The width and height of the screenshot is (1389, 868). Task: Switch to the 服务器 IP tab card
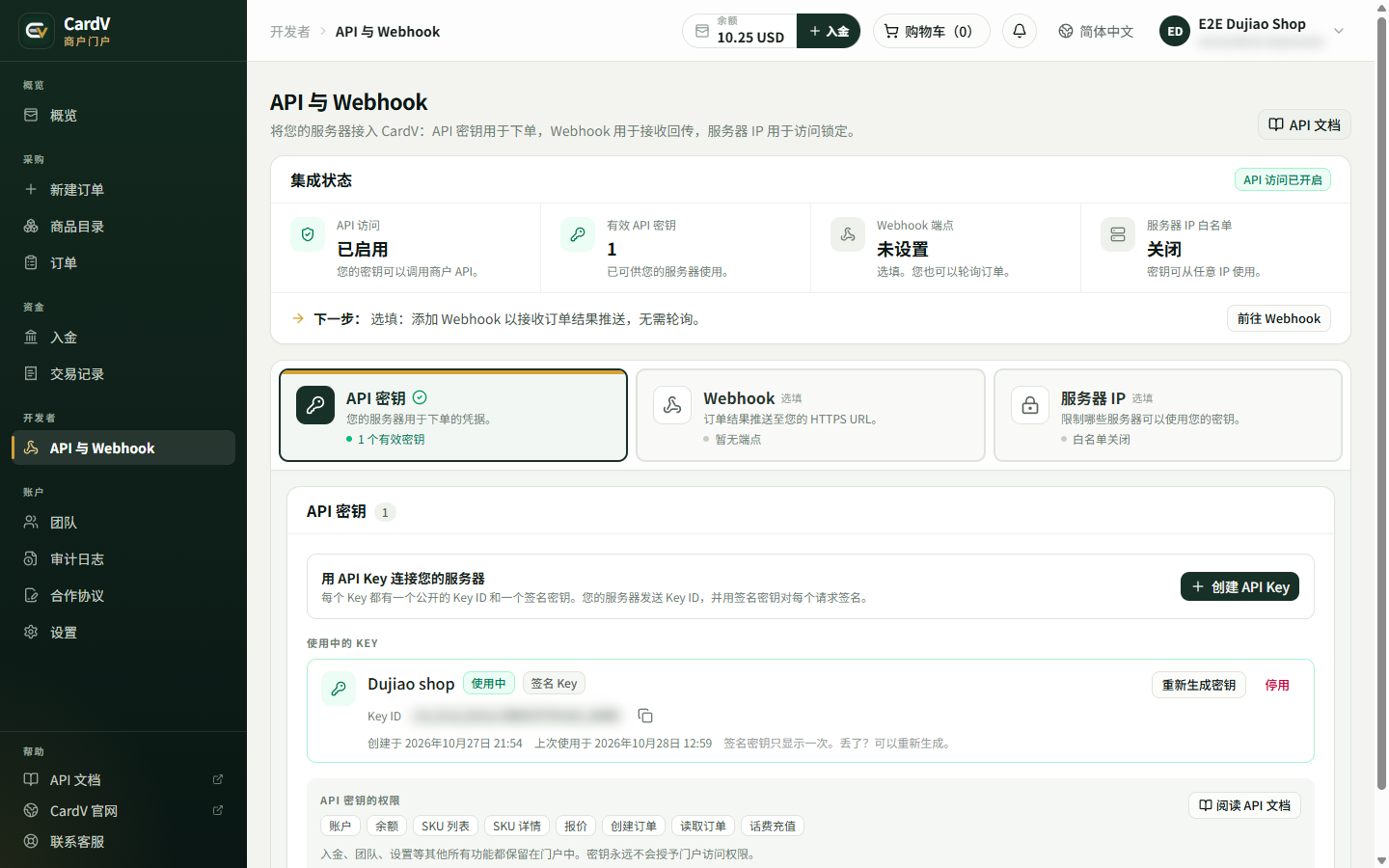[x=1168, y=416]
